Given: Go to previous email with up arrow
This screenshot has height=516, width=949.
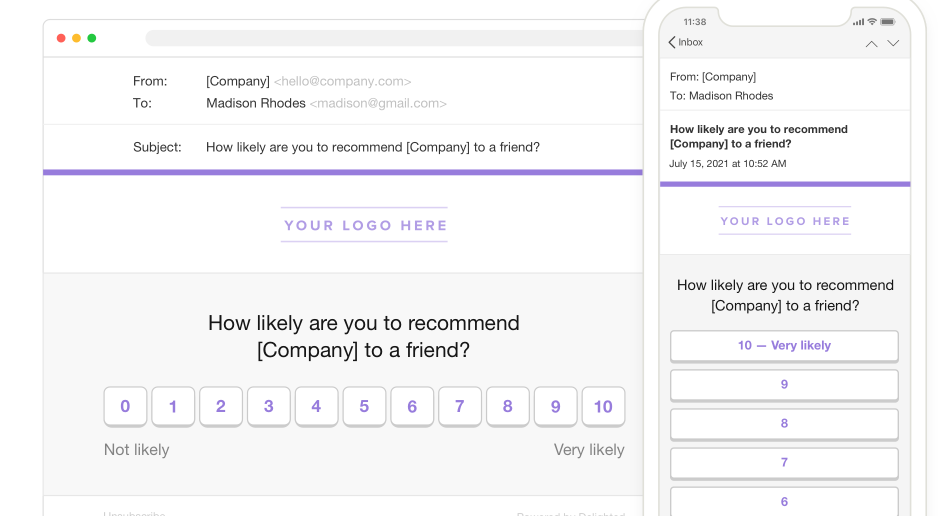Looking at the screenshot, I should coord(871,44).
